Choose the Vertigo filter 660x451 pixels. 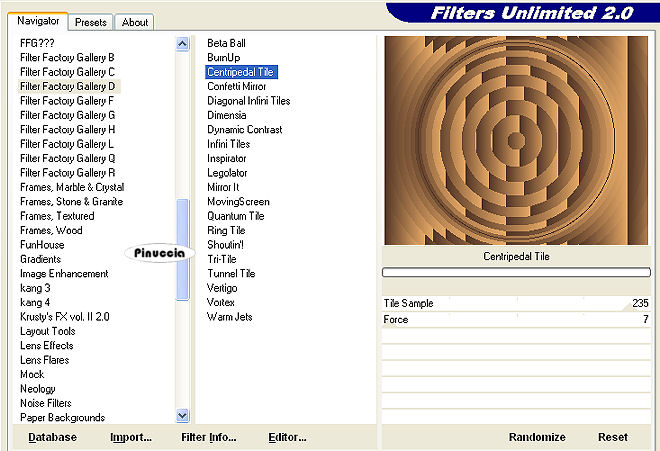[x=222, y=288]
